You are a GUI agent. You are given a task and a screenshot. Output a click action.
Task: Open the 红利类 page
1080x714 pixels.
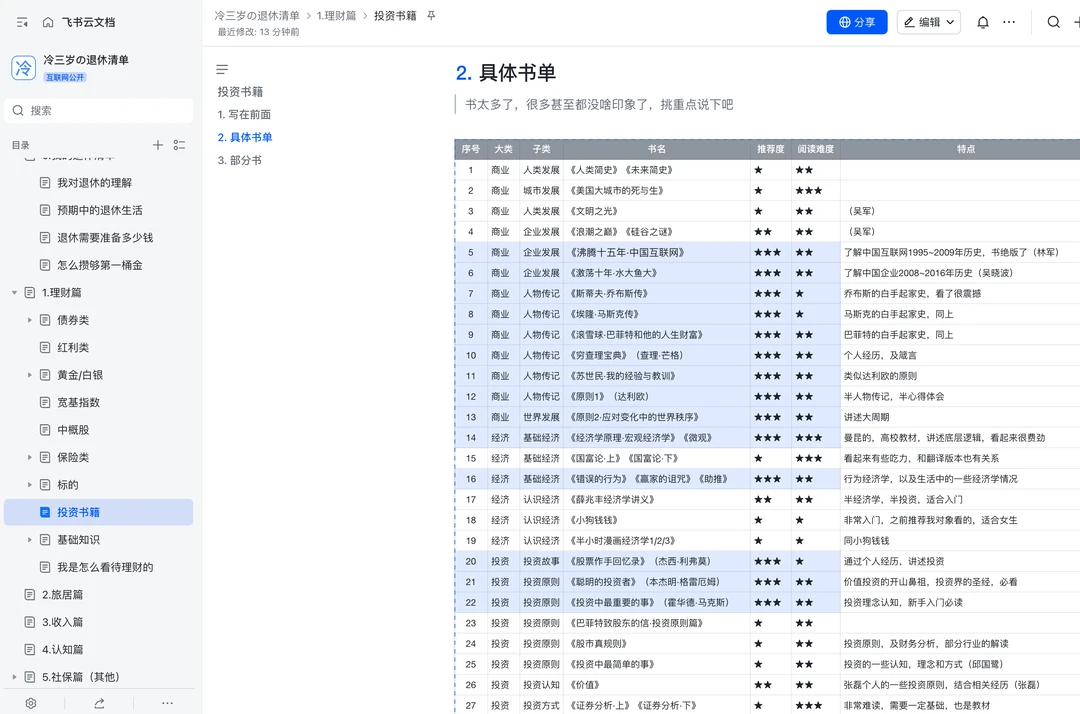(73, 348)
